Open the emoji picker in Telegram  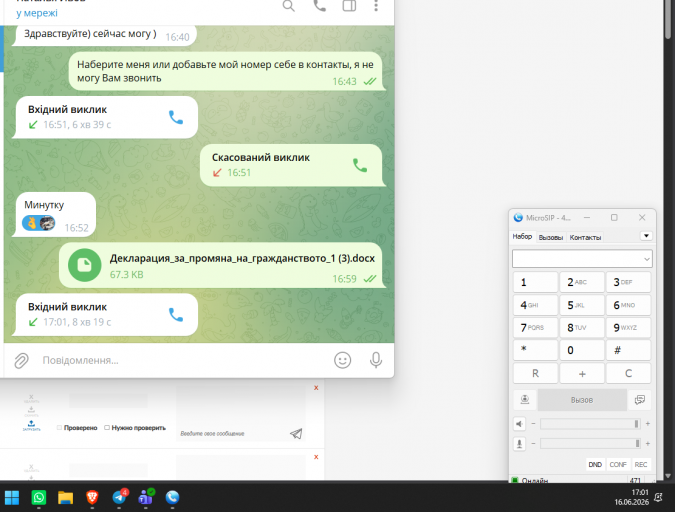(x=343, y=360)
